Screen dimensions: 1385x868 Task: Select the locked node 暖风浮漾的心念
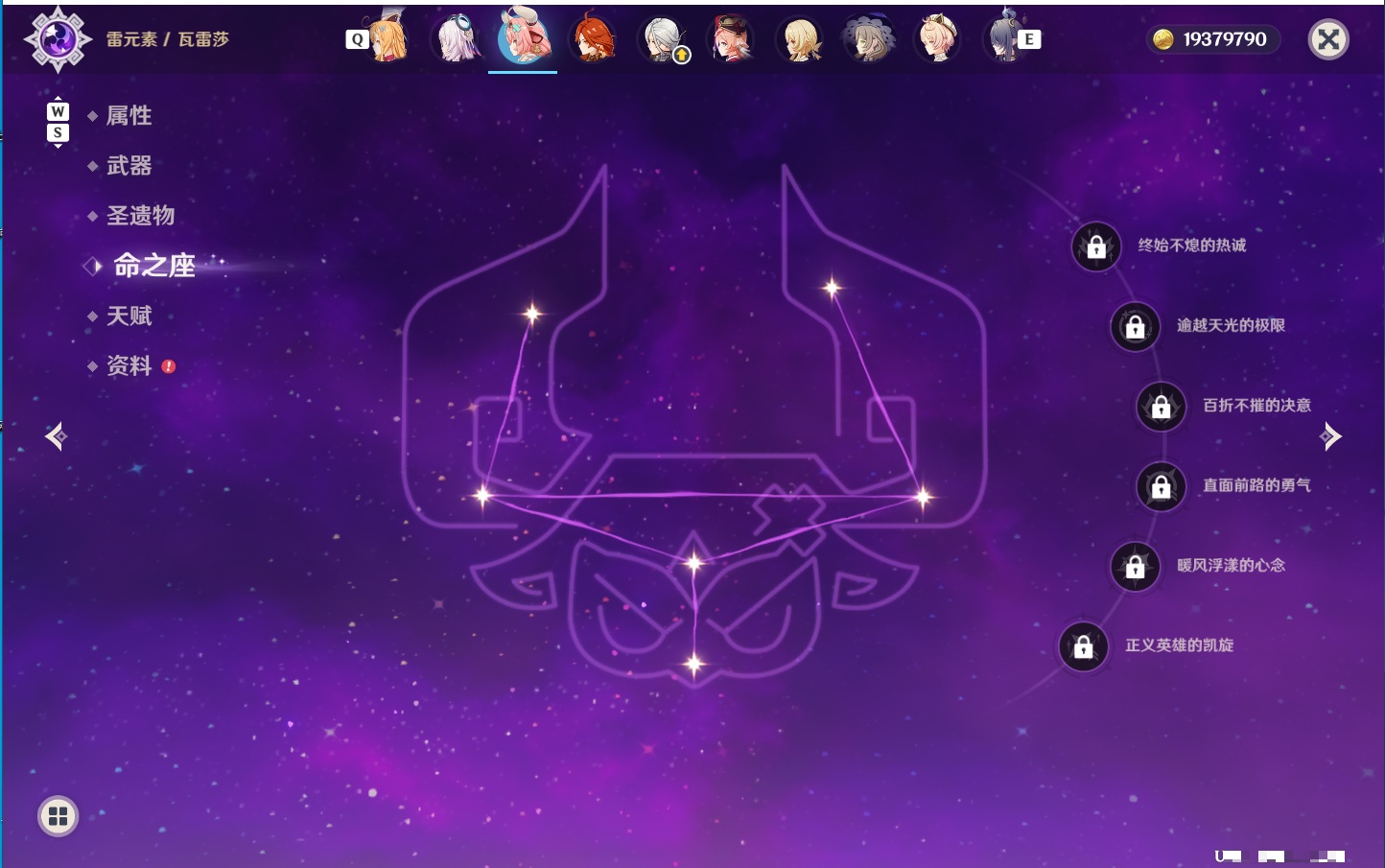pos(1135,567)
